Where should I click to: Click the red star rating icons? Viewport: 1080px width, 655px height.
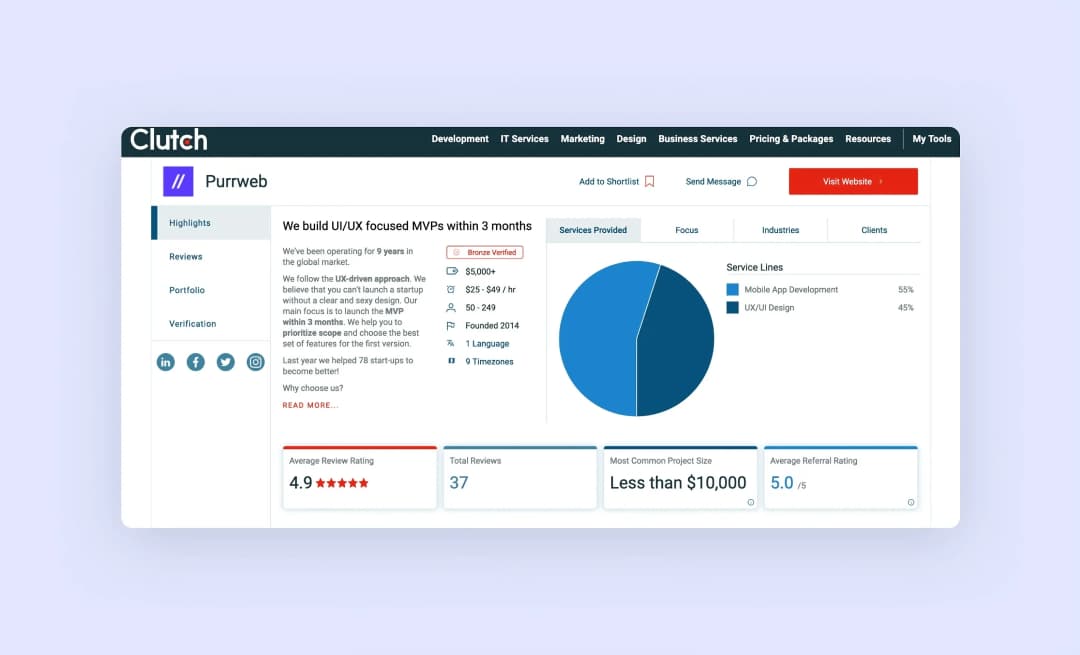342,483
